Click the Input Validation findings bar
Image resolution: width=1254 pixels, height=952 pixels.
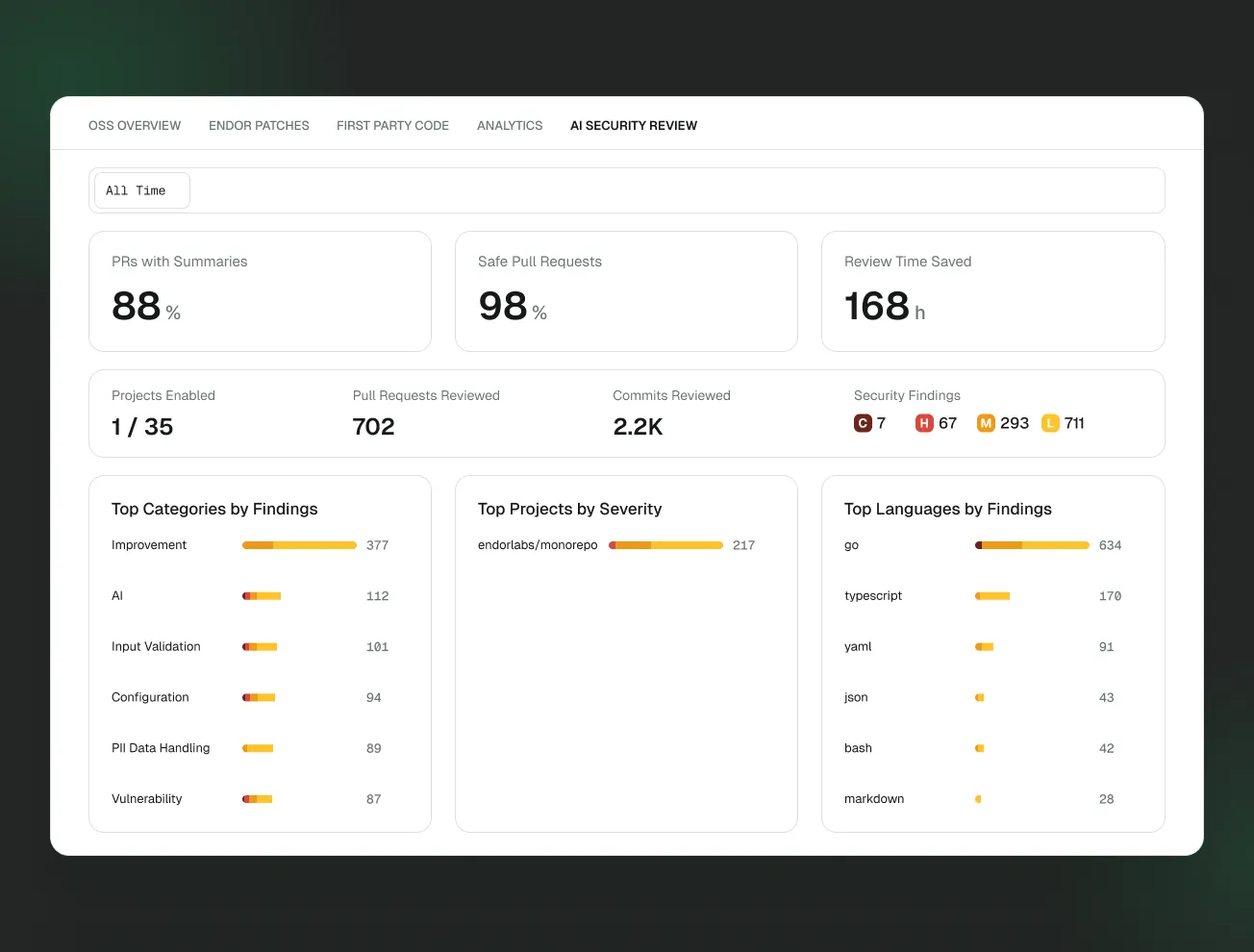coord(260,647)
